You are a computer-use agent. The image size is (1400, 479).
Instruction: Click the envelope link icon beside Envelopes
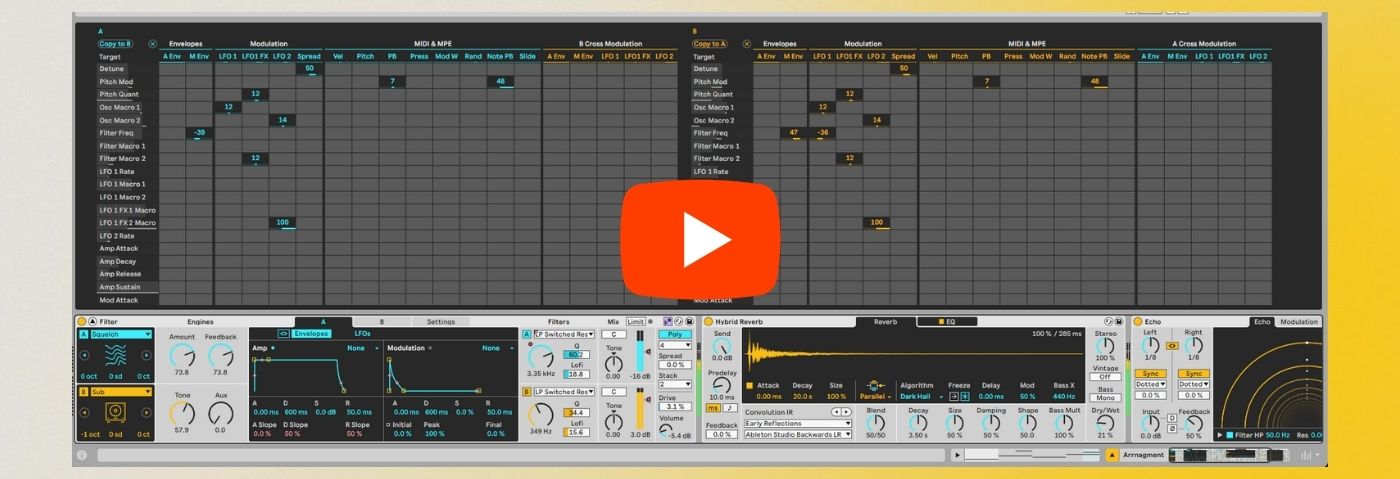point(283,333)
